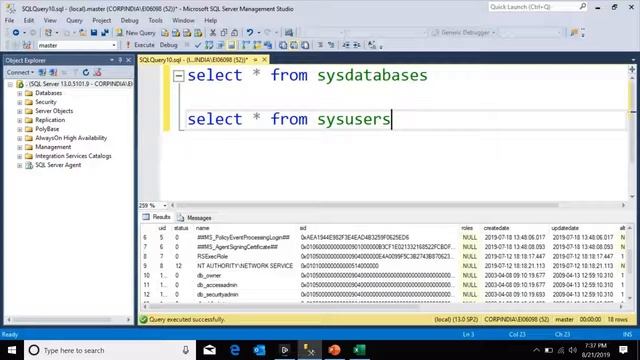Expand the Server Objects node
This screenshot has height=360, width=640.
click(20, 111)
